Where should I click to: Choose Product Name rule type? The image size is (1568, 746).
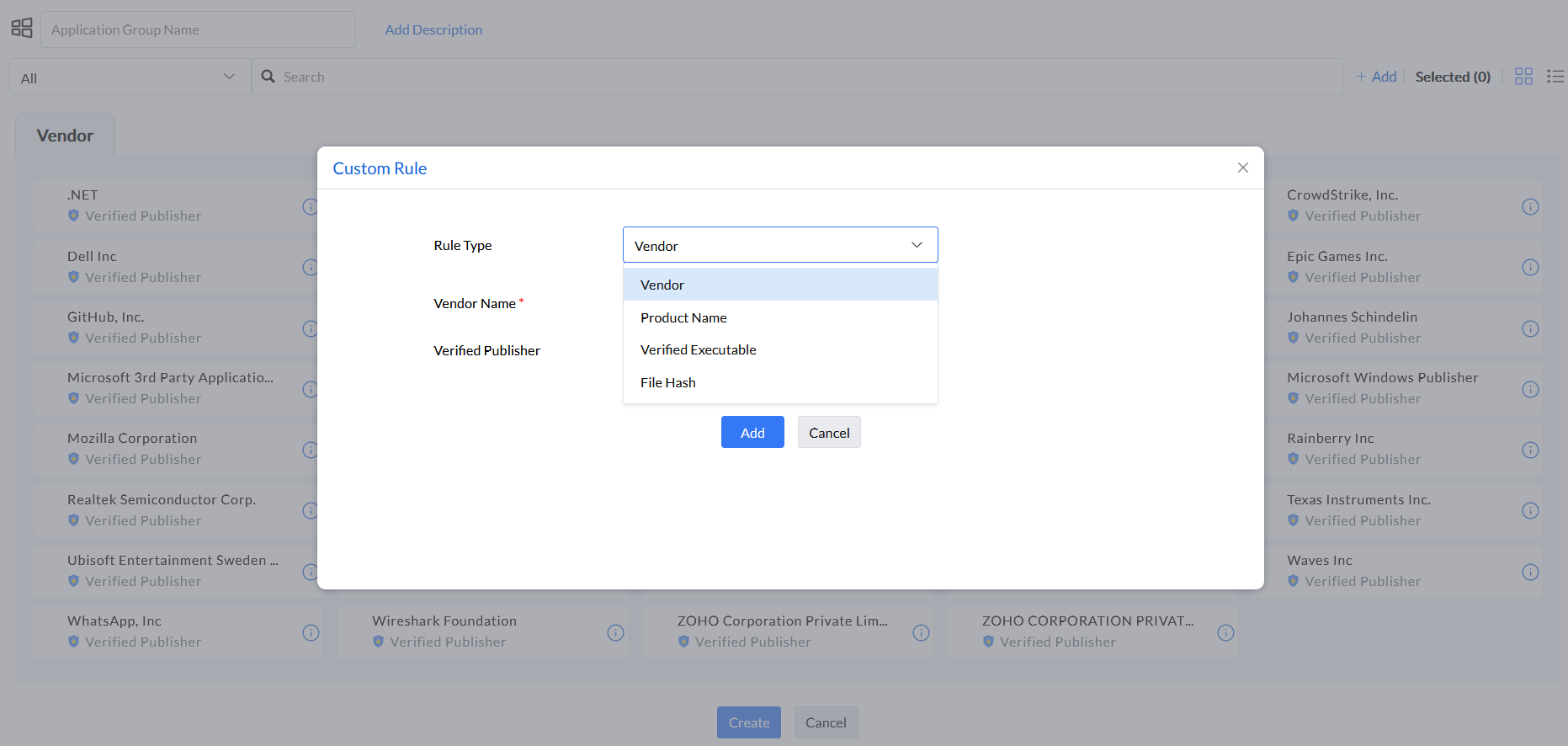[x=683, y=317]
